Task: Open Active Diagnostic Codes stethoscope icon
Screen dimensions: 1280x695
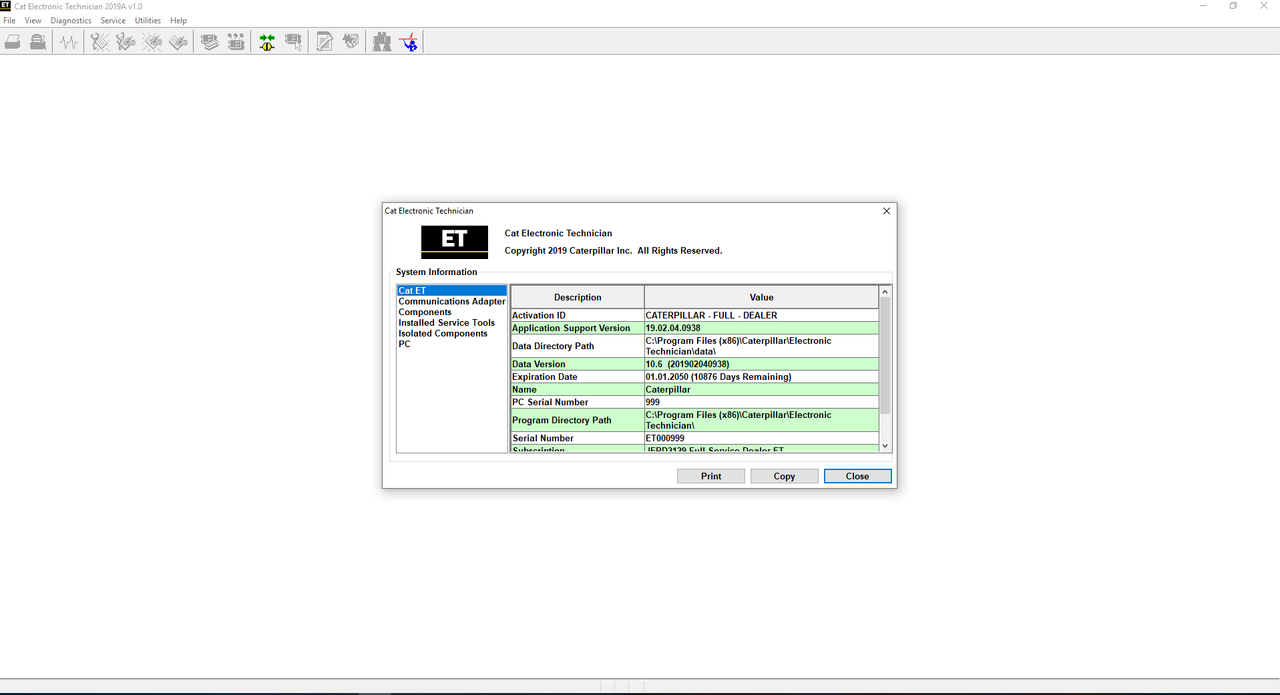Action: click(100, 42)
